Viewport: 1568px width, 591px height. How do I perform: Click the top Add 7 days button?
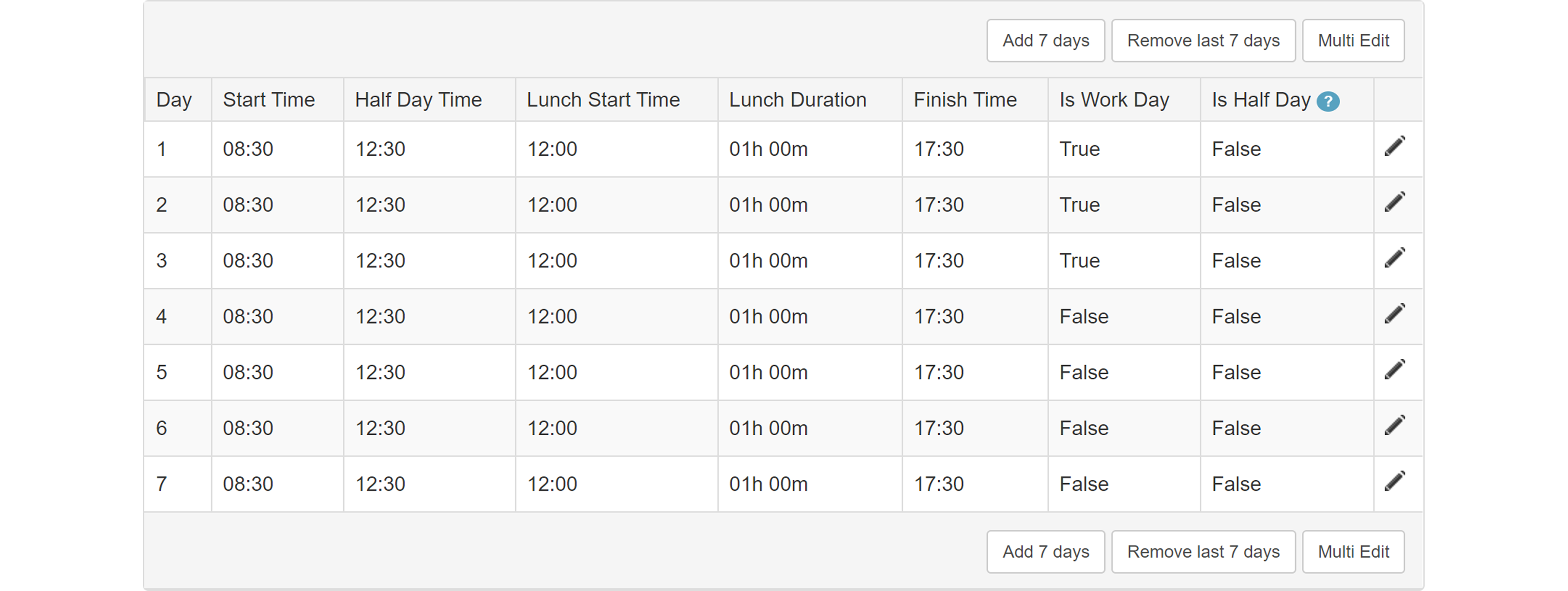tap(1046, 41)
